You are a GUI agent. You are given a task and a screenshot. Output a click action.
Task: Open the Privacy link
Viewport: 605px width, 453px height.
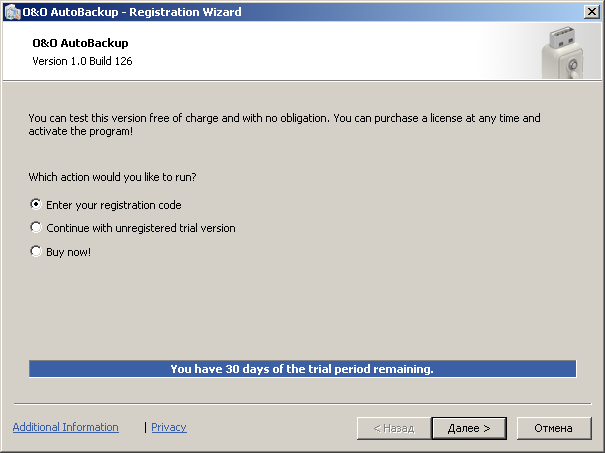[169, 427]
